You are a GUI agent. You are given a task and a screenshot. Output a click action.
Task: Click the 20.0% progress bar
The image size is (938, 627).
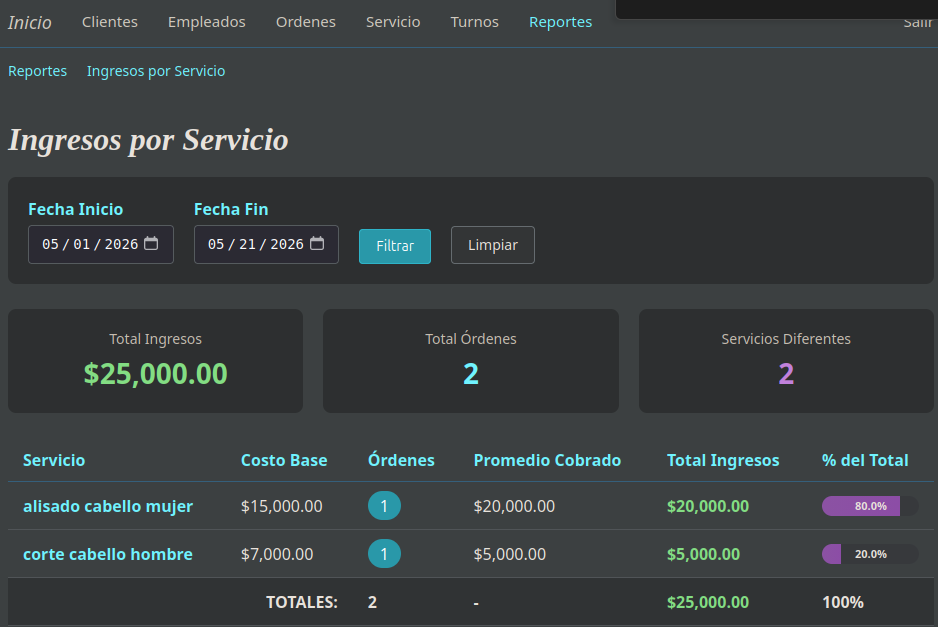point(870,554)
